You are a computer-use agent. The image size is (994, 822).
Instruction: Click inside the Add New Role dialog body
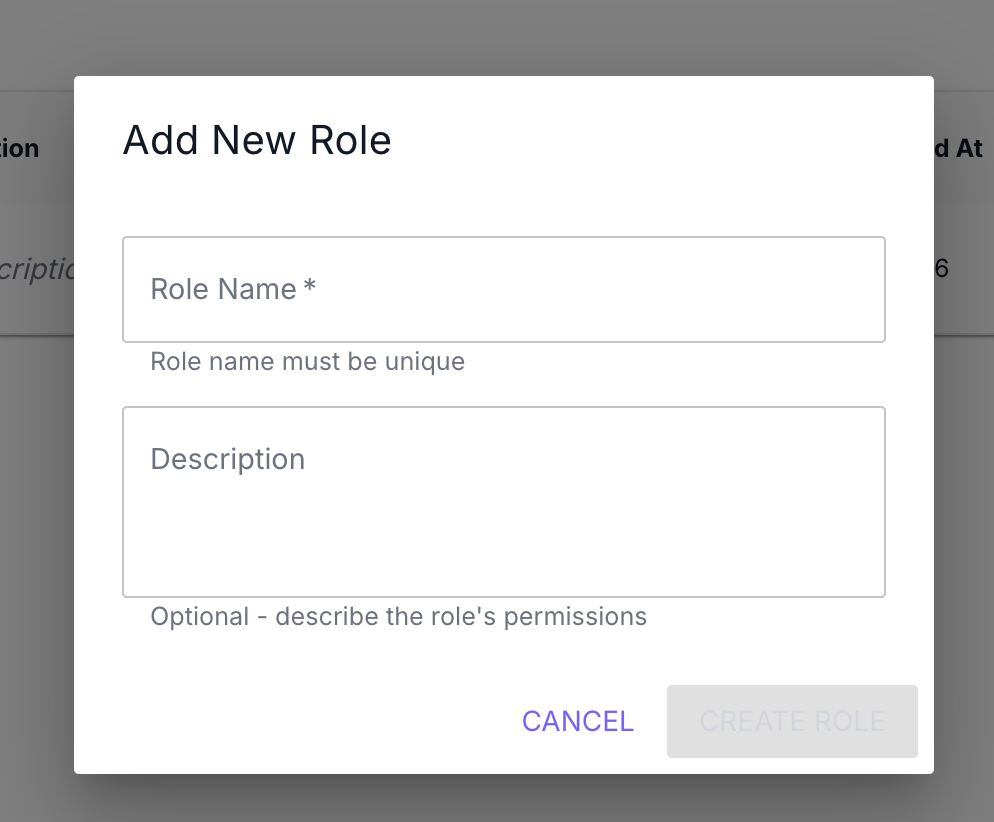point(503,660)
